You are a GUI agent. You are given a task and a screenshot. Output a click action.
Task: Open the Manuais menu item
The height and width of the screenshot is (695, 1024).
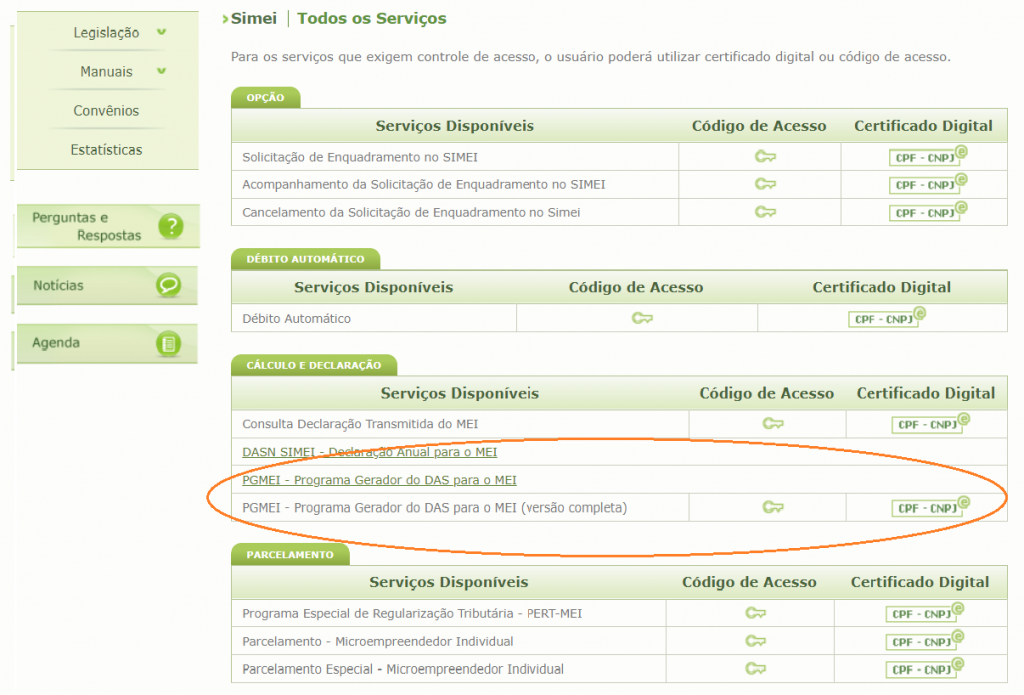pos(106,72)
